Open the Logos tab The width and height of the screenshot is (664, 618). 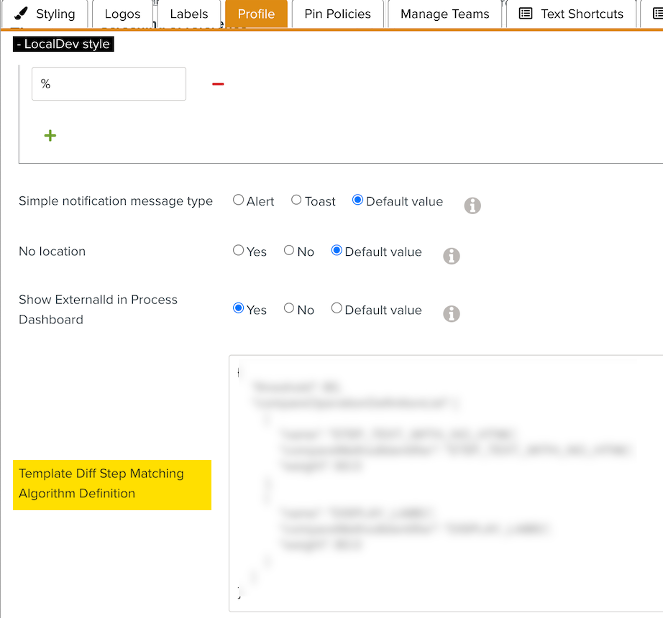[122, 14]
